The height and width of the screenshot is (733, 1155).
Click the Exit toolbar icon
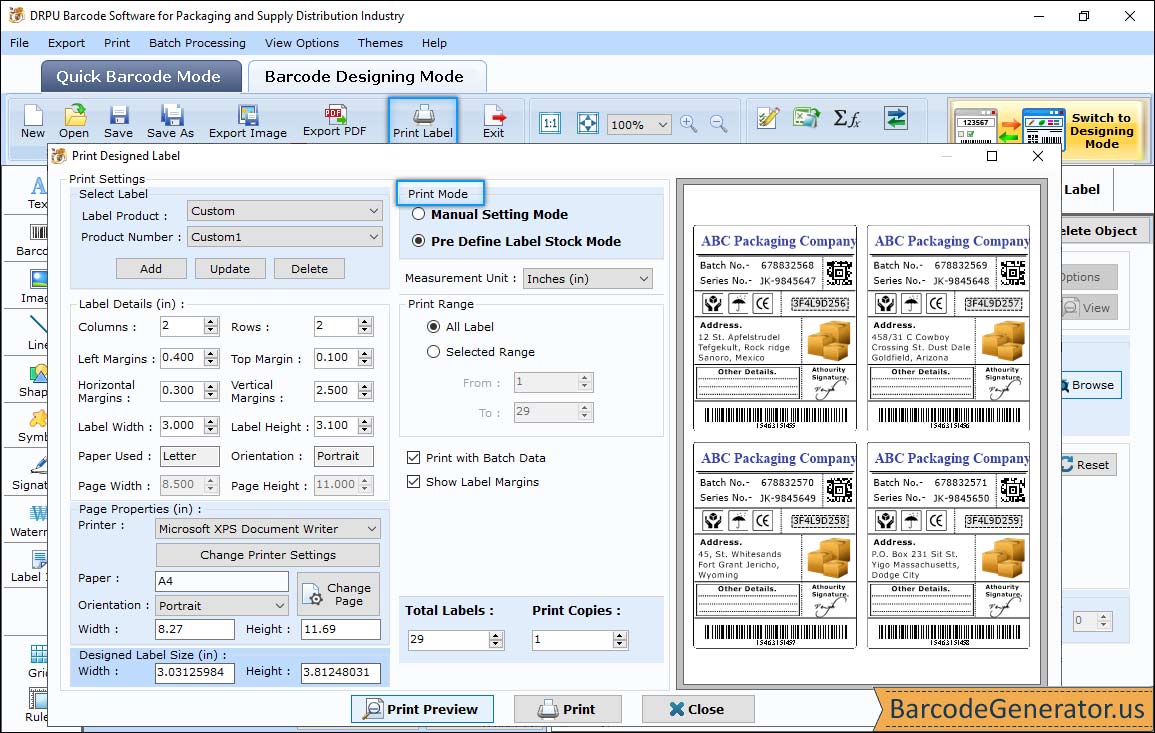click(494, 122)
